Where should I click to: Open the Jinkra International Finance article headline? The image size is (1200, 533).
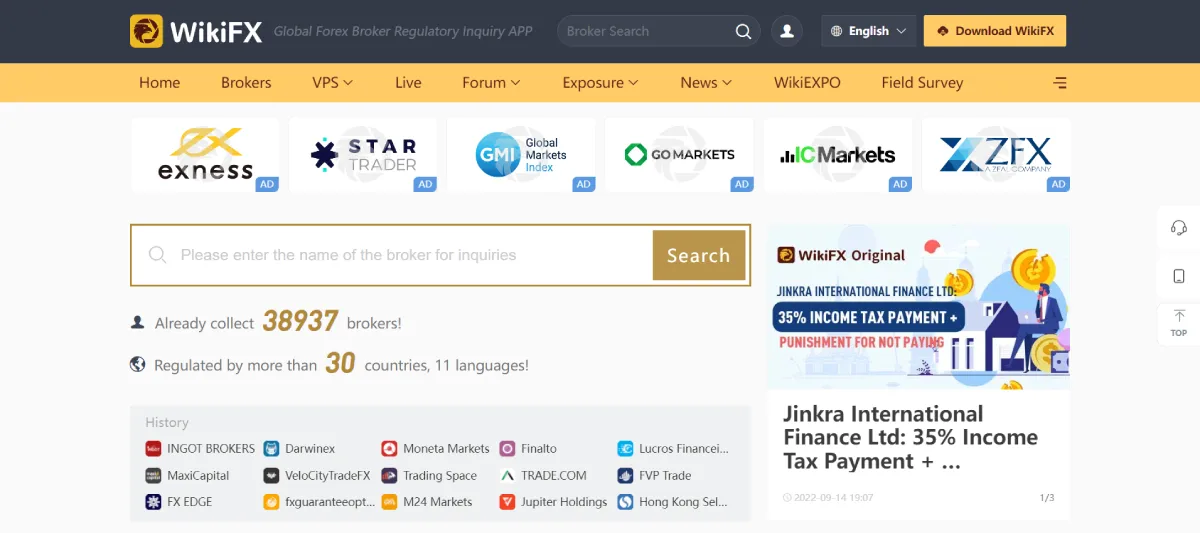911,437
